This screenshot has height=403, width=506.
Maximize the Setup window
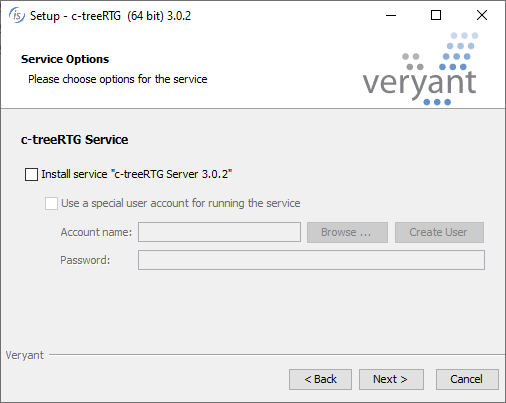coord(436,15)
